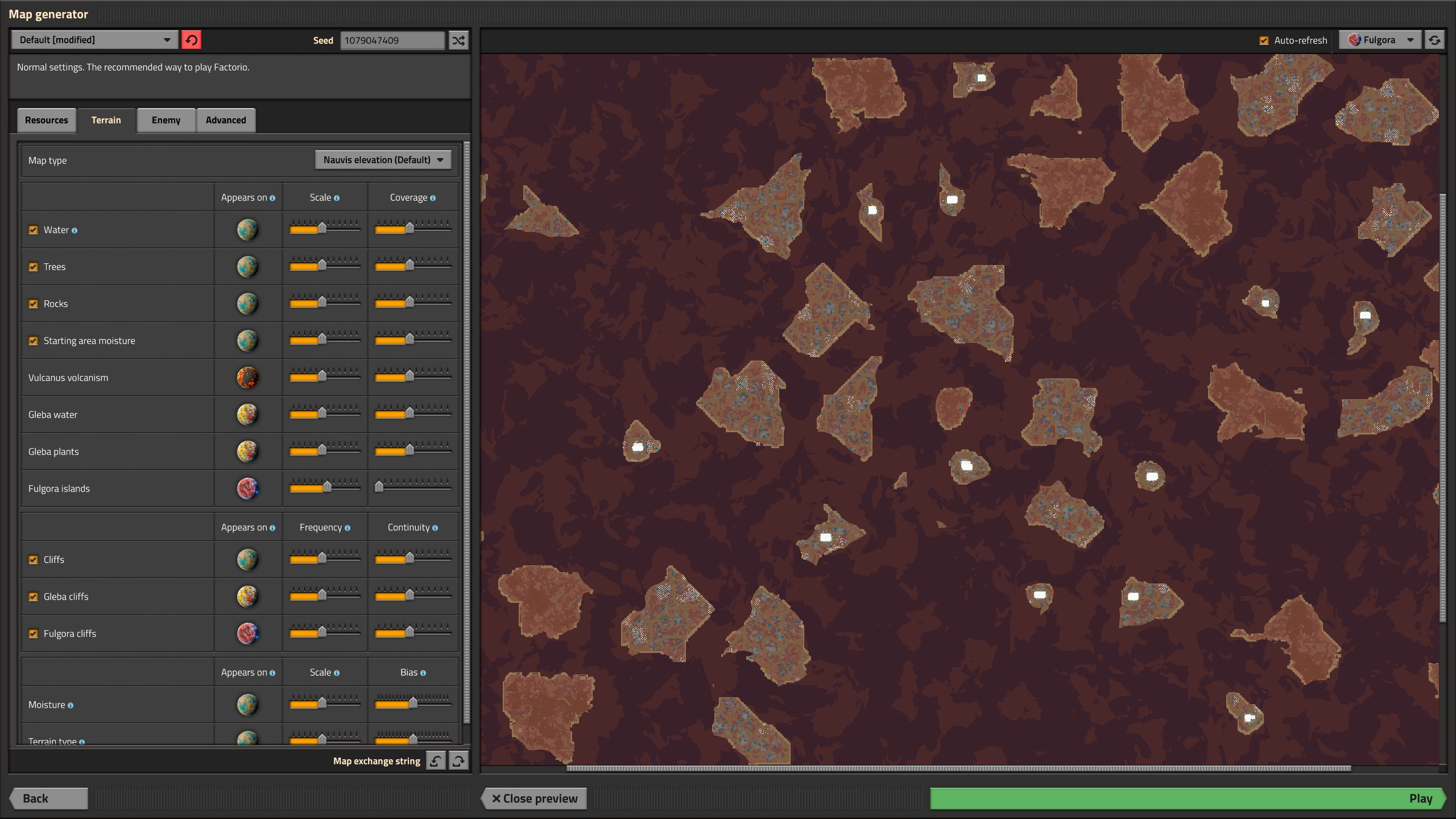Click the info icon beside Bias header
Viewport: 1456px width, 819px height.
423,673
